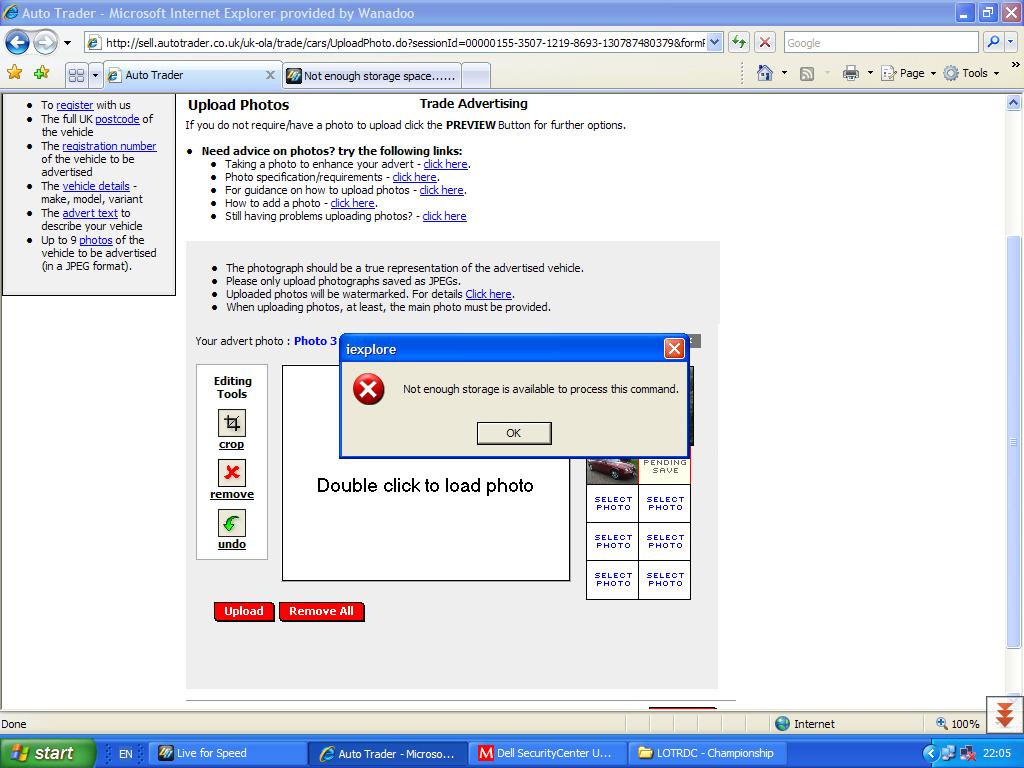This screenshot has height=768, width=1024.
Task: Click the Add to Favorites icon
Action: (42, 73)
